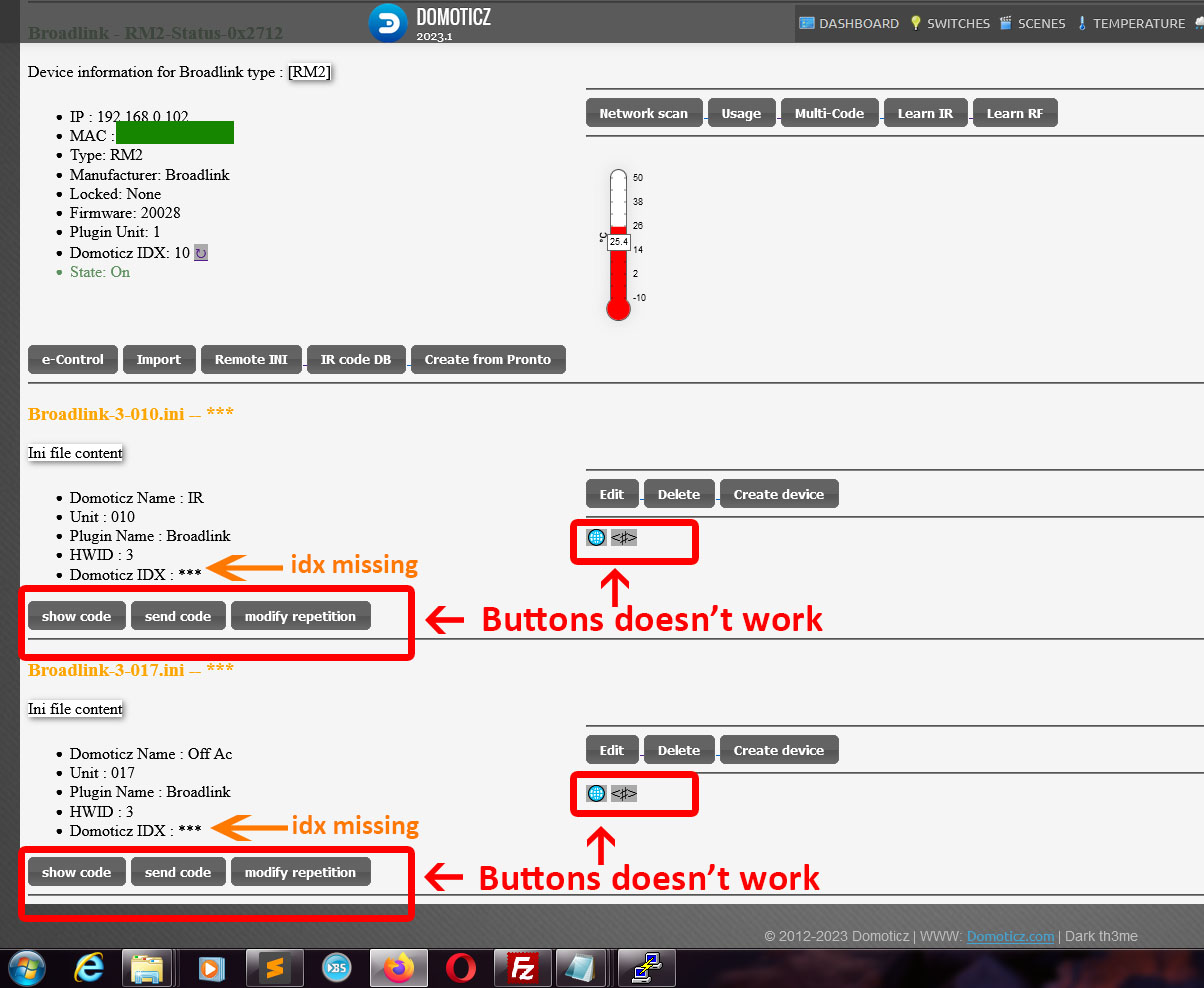Click 'Unit : 017' text
The image size is (1204, 988).
tap(102, 772)
